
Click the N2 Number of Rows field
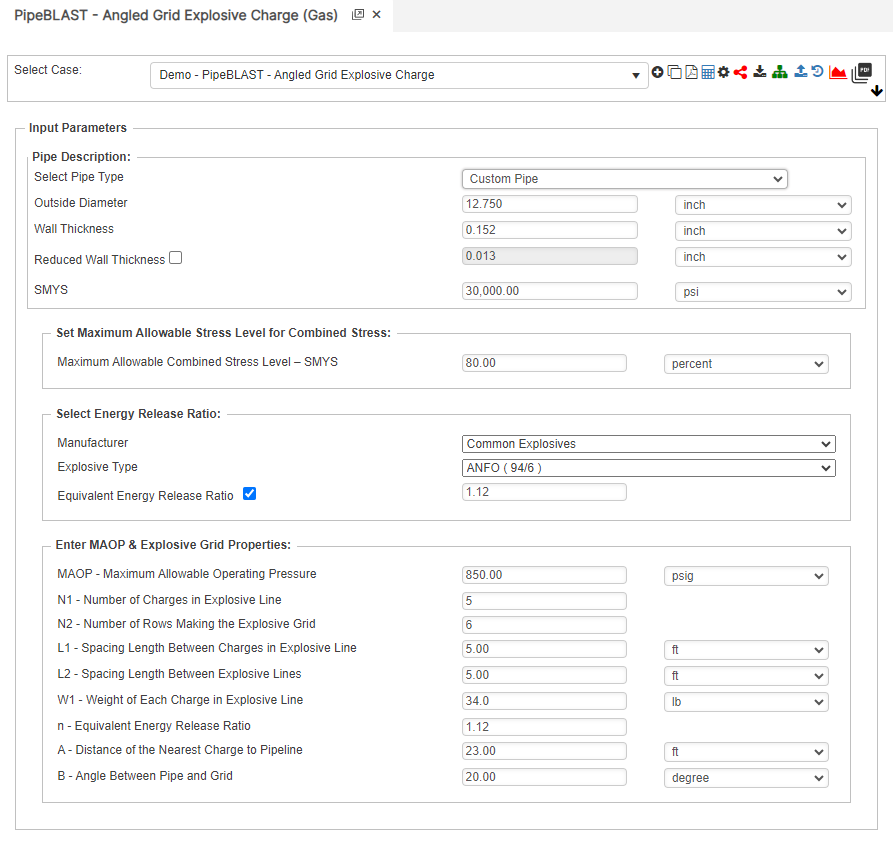(x=544, y=625)
